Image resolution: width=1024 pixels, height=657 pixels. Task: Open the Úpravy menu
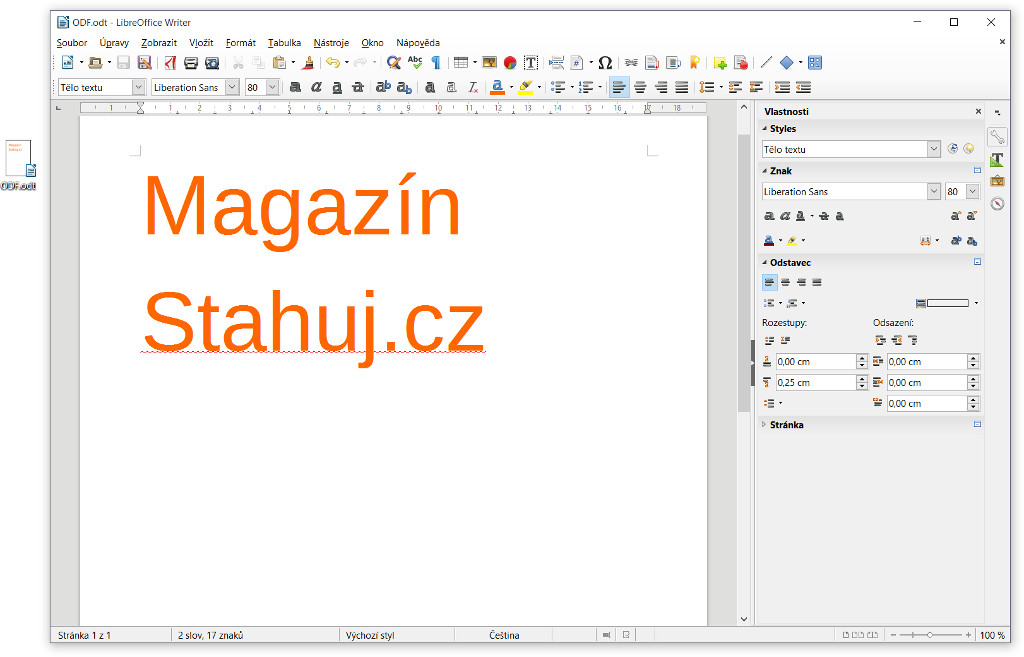(114, 43)
